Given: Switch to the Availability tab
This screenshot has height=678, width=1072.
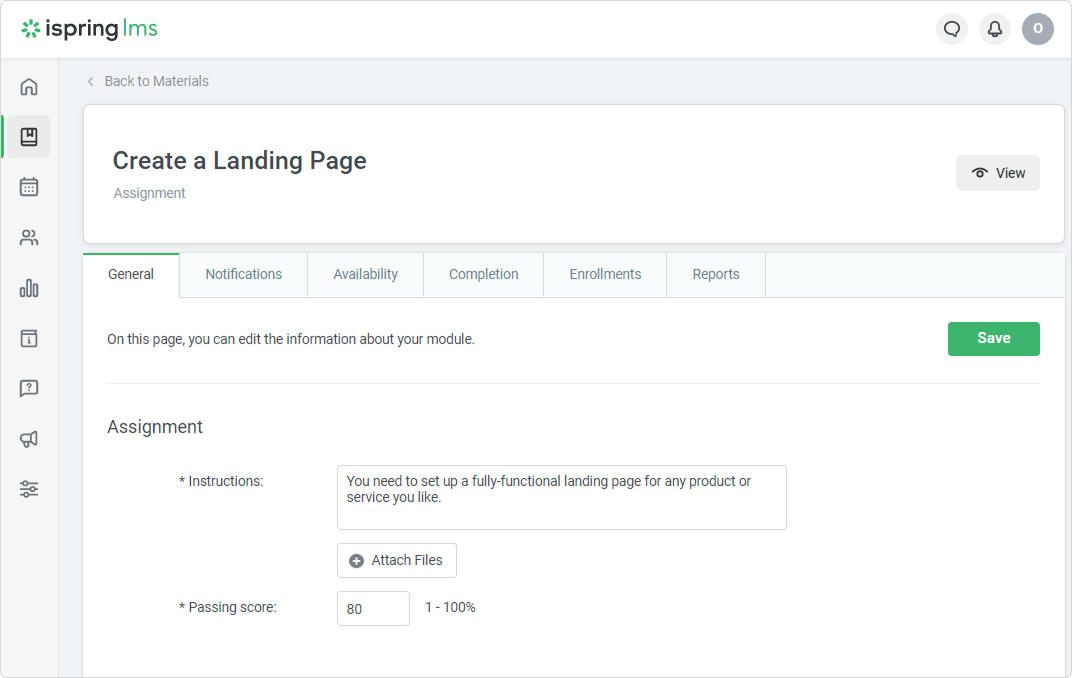Looking at the screenshot, I should coord(365,274).
